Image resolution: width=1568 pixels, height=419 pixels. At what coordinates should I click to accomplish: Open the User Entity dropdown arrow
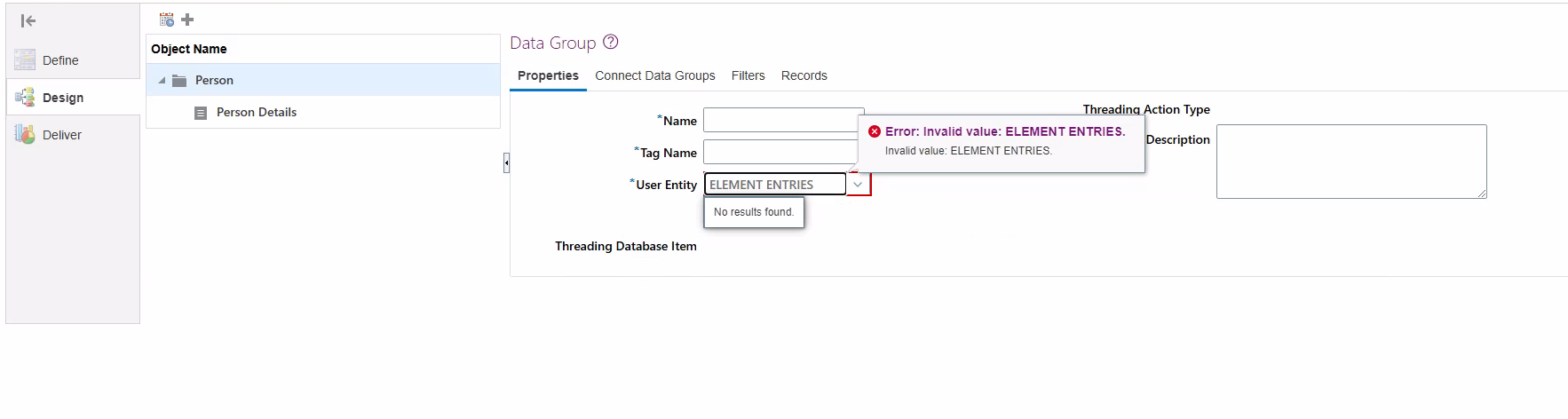859,184
